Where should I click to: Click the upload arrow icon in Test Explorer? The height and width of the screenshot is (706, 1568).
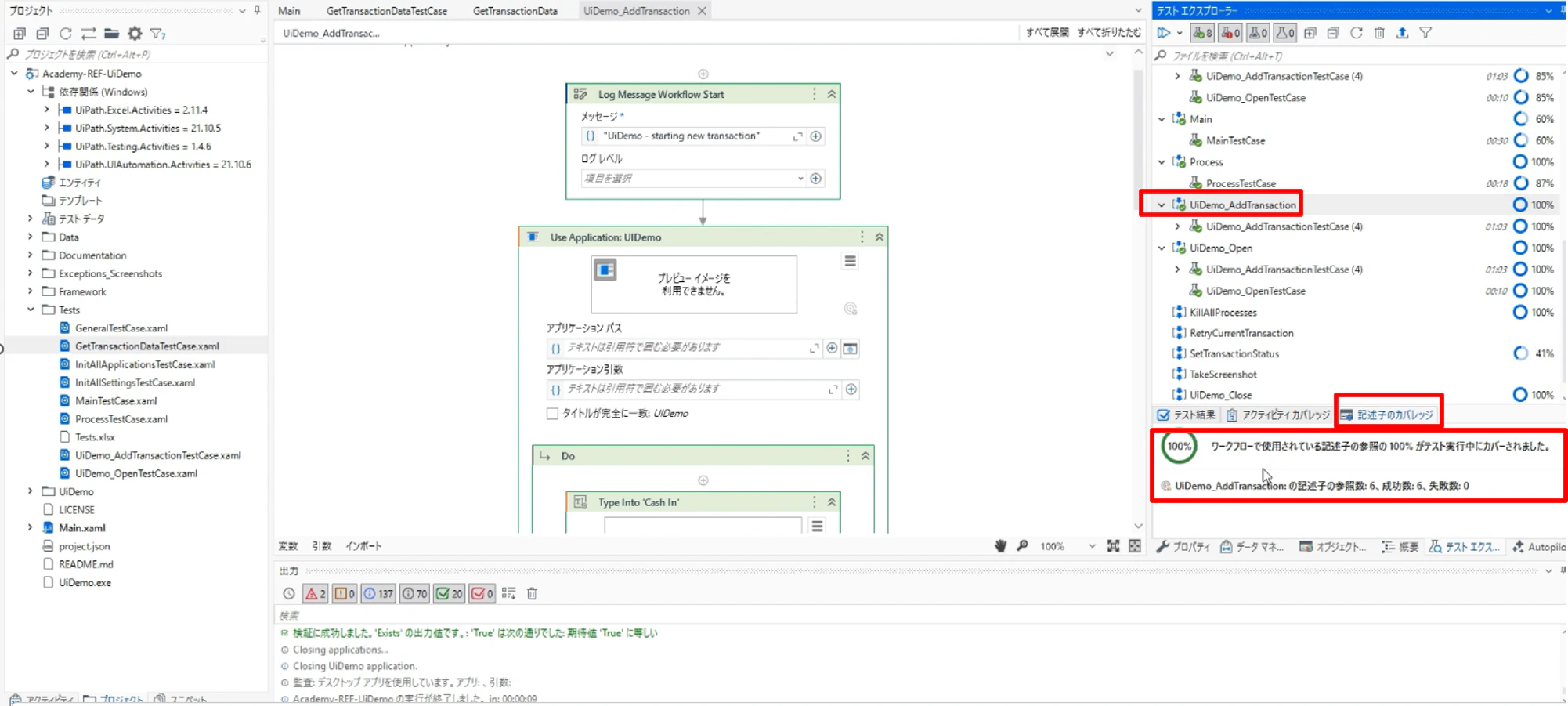(x=1403, y=33)
